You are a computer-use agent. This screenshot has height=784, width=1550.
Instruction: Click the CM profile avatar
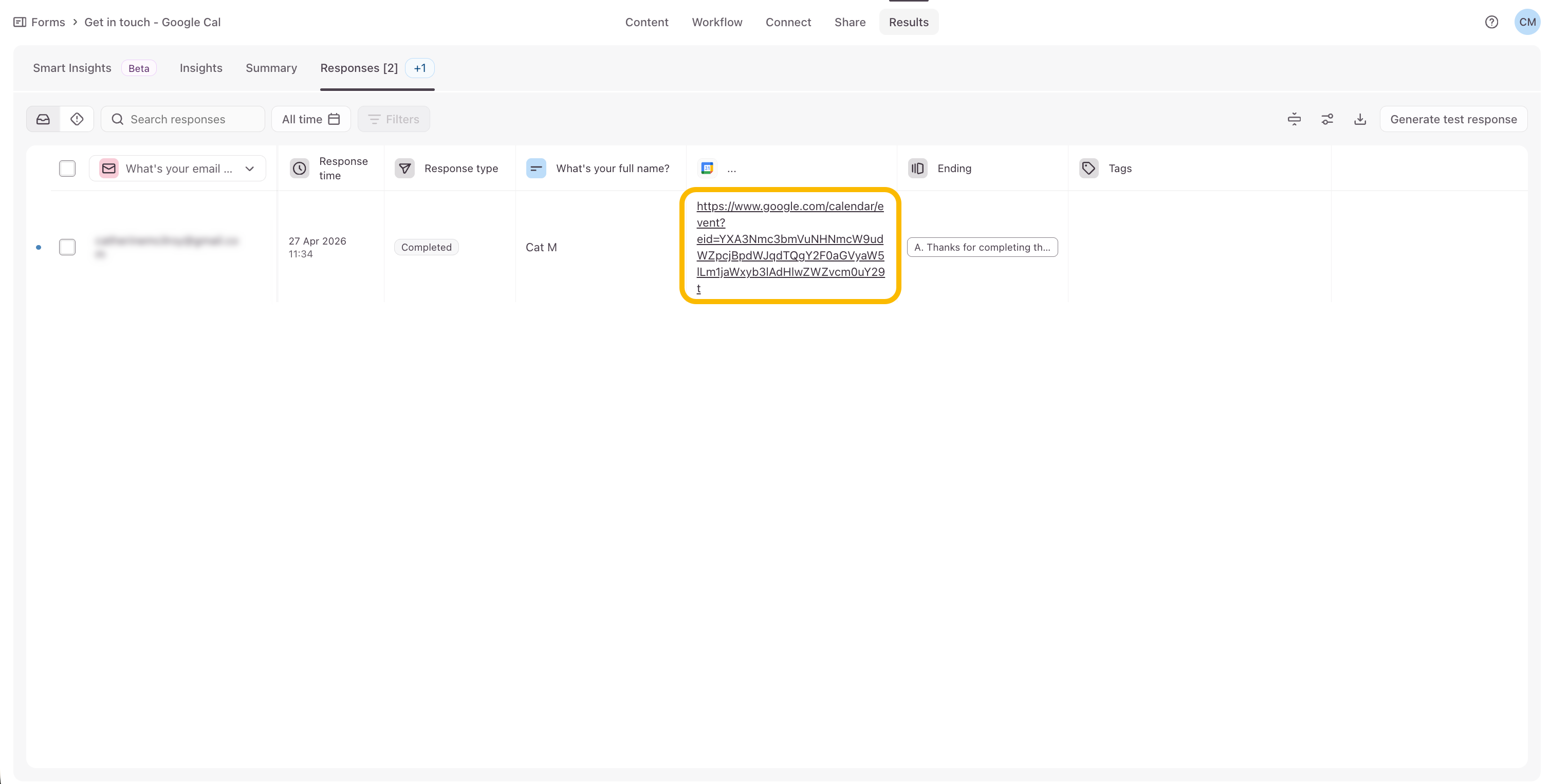point(1526,22)
